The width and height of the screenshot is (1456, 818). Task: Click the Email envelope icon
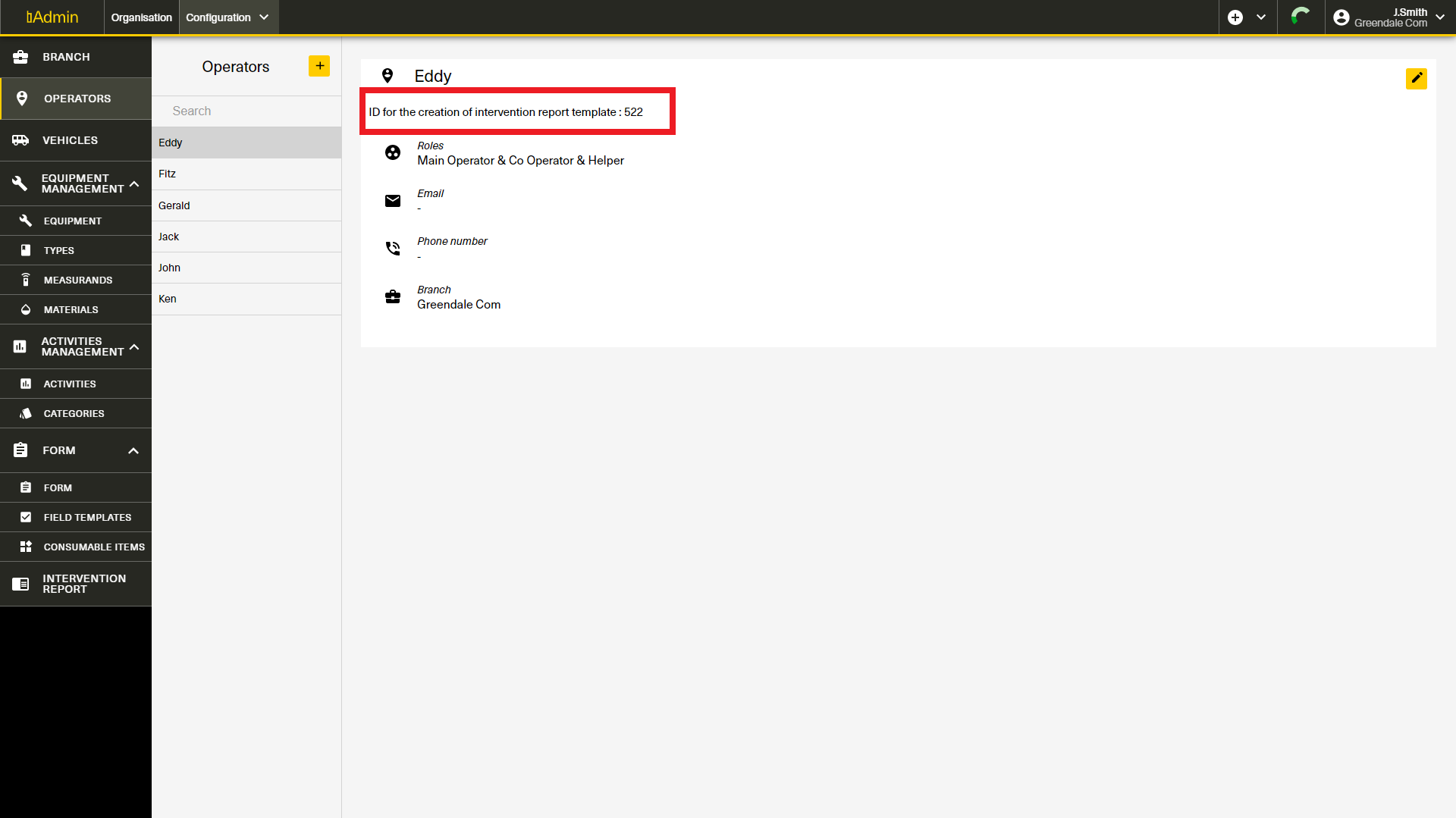(393, 201)
